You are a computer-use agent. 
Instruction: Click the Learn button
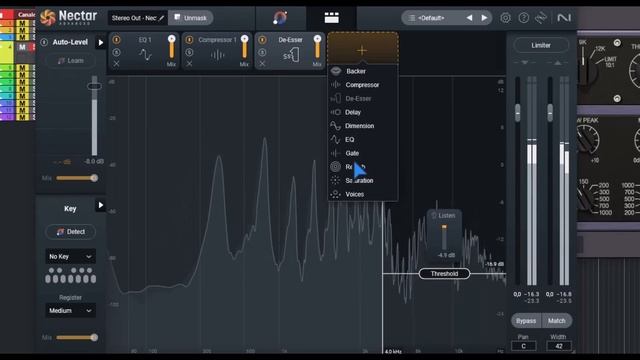[70, 60]
